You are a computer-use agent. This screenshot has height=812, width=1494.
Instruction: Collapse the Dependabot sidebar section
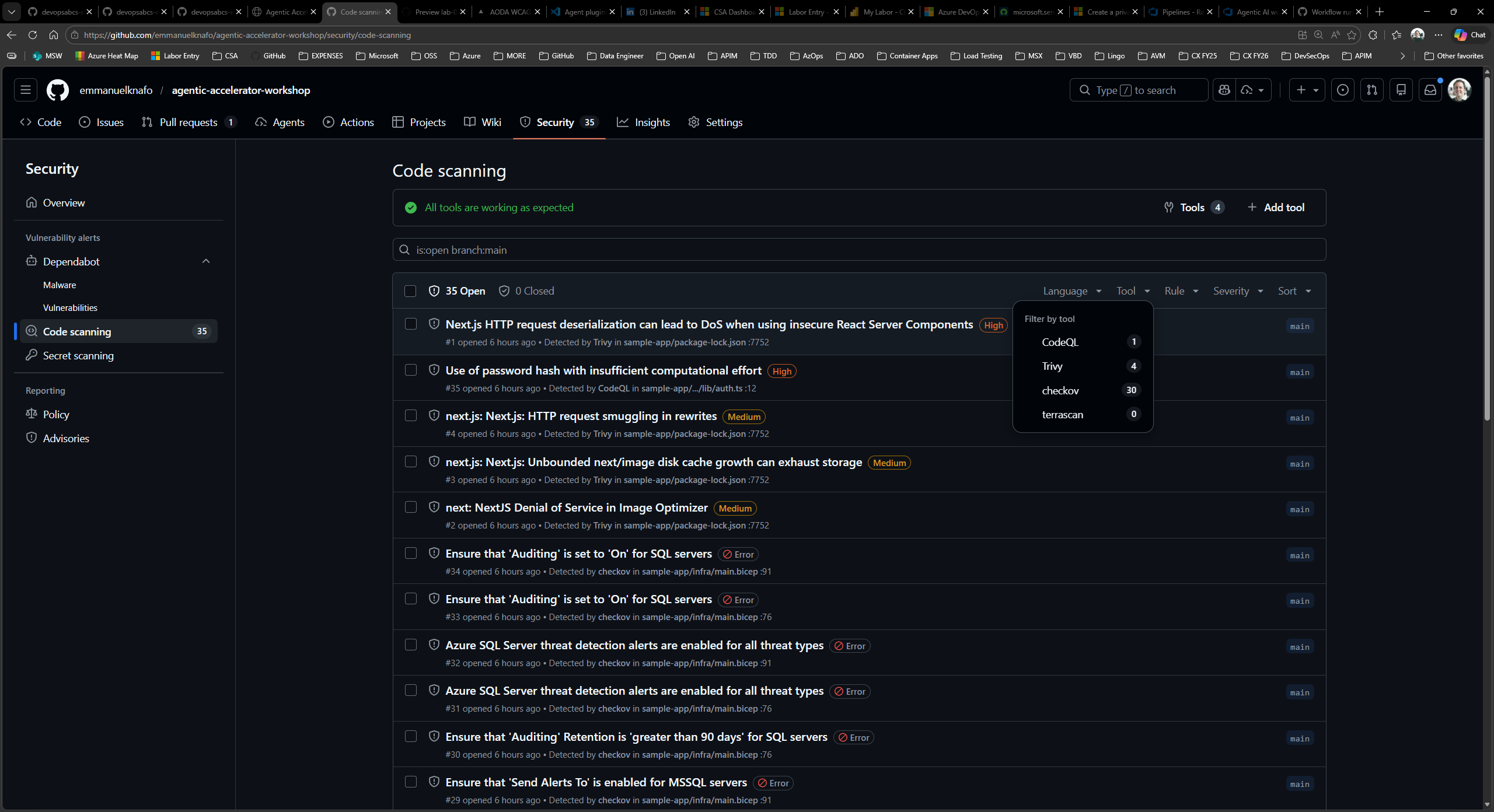[x=205, y=261]
